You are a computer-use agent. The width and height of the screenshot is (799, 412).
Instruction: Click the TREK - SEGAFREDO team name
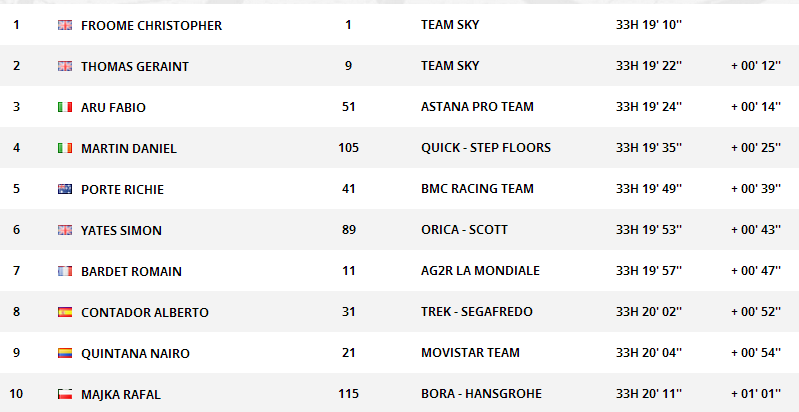(476, 312)
